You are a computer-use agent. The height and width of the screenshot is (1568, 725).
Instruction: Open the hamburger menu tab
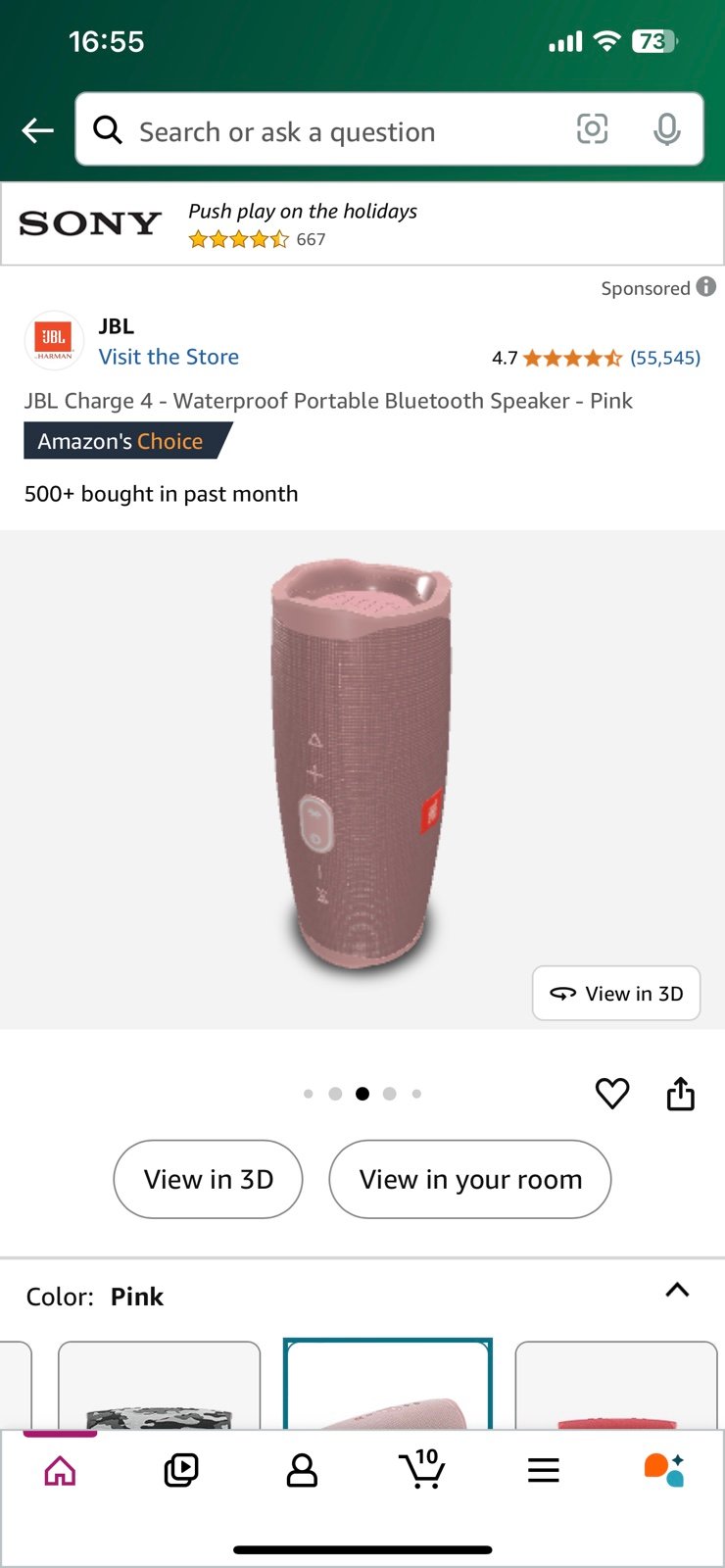[x=543, y=1470]
